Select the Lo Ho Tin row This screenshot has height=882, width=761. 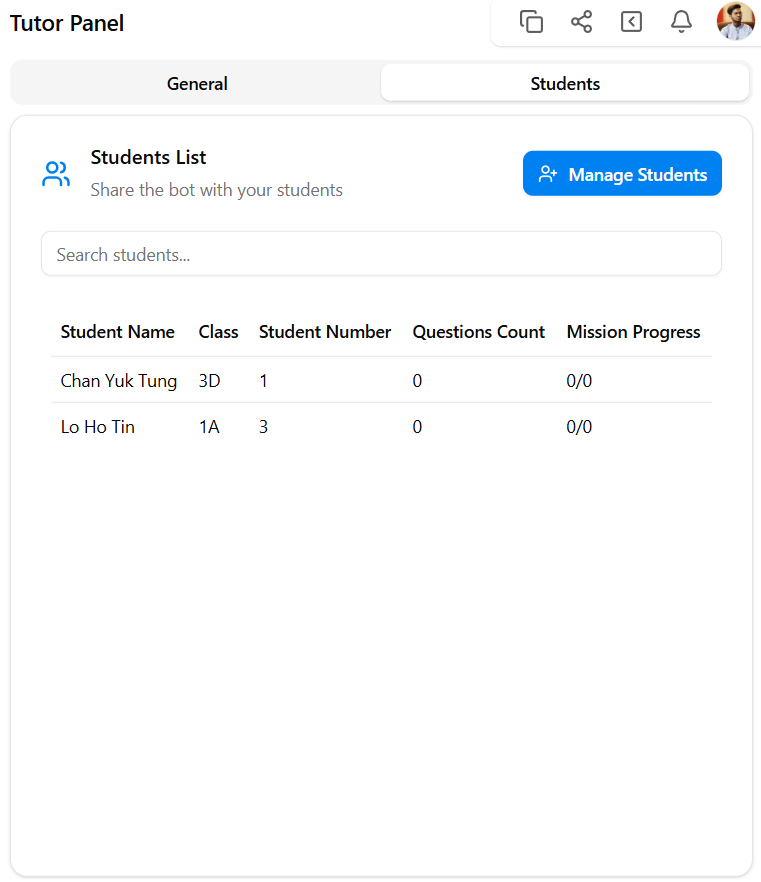97,427
